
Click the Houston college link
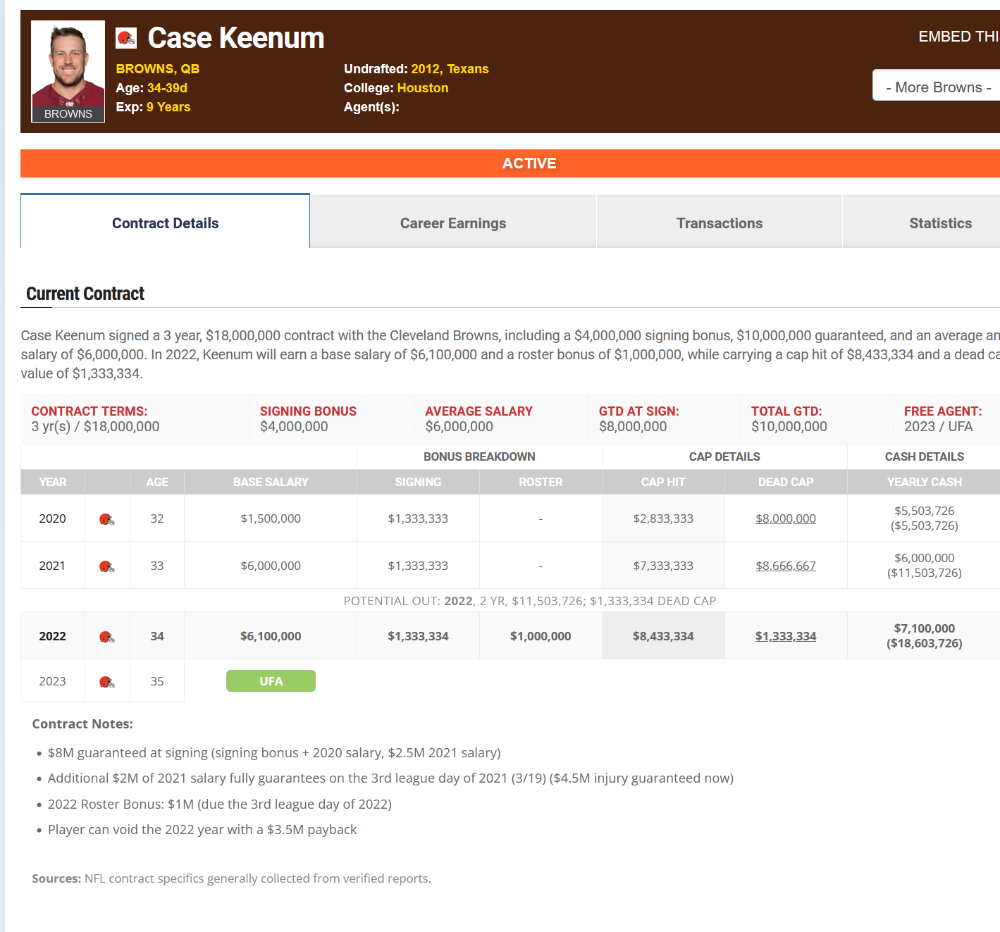(422, 88)
